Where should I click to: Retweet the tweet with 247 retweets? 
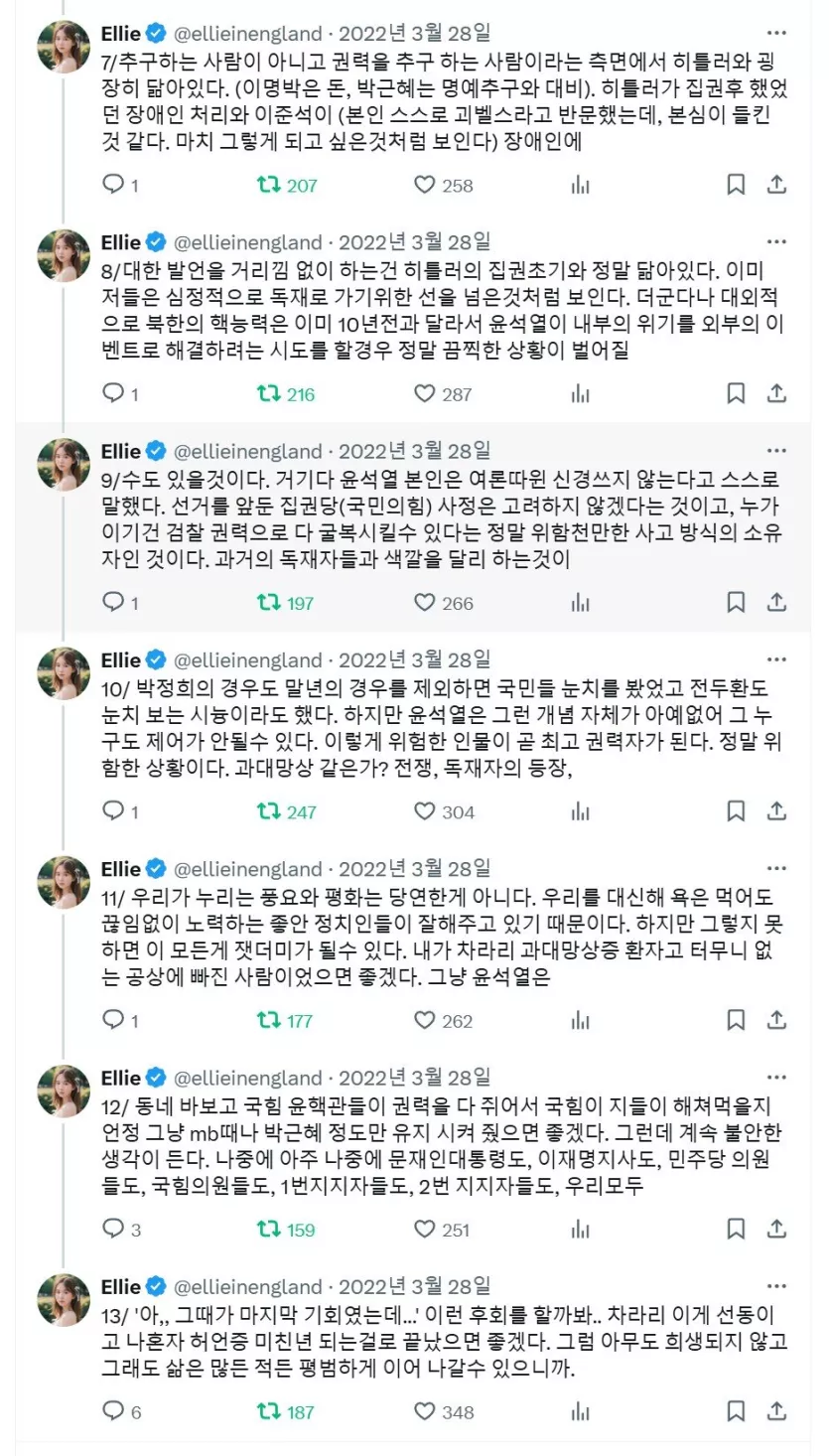pyautogui.click(x=269, y=811)
